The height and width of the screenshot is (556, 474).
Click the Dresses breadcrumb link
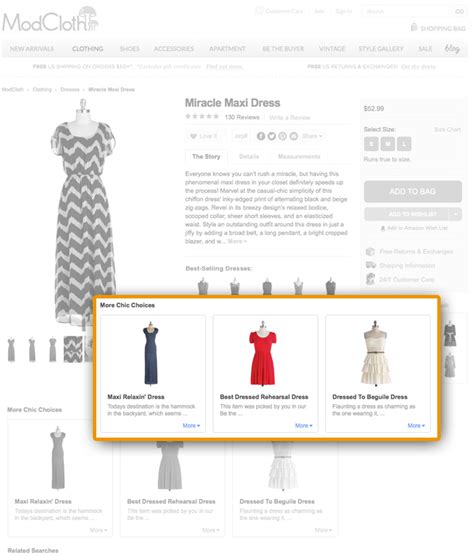point(70,89)
